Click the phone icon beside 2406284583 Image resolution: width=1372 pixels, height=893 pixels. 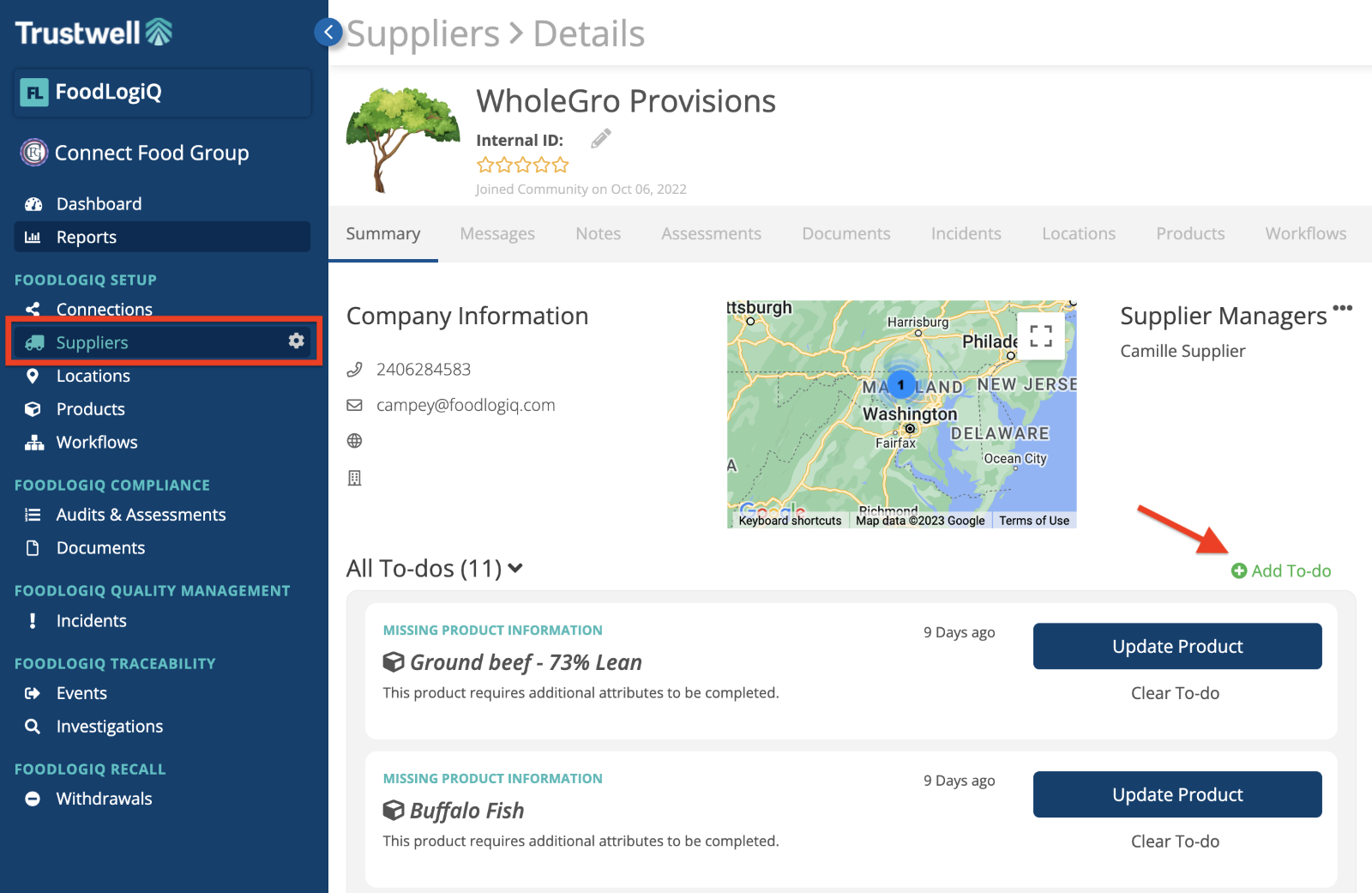(354, 370)
